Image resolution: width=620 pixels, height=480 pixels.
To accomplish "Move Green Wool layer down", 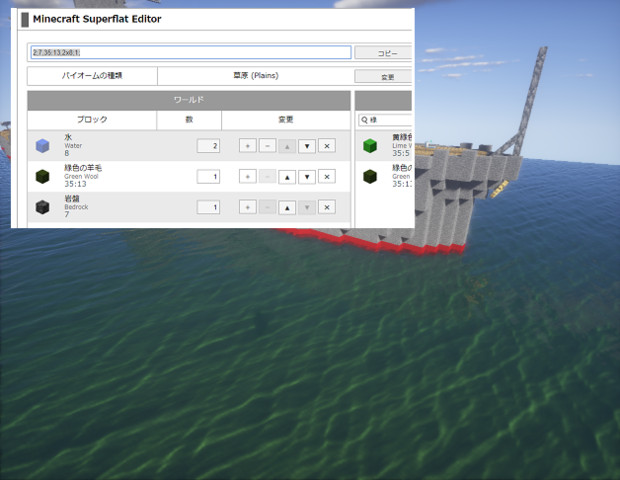I will pyautogui.click(x=307, y=177).
